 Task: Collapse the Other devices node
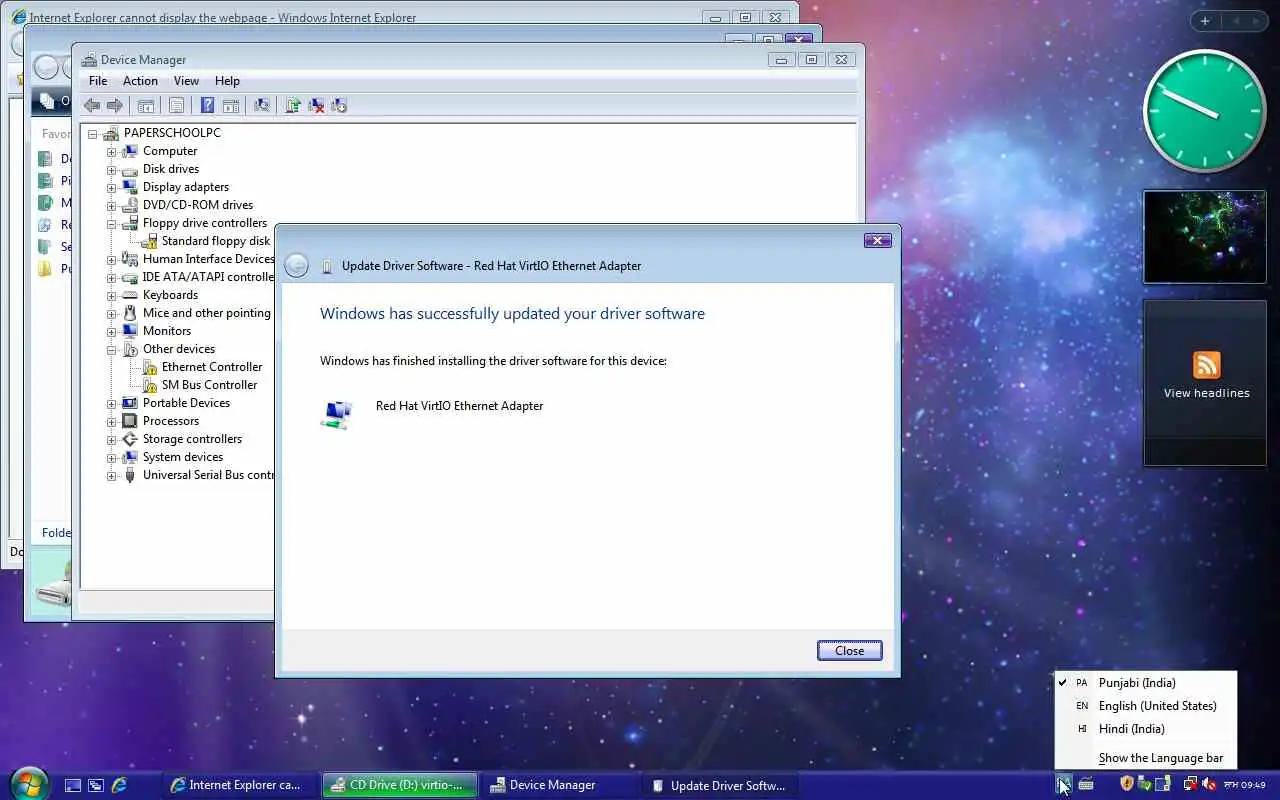click(x=112, y=349)
